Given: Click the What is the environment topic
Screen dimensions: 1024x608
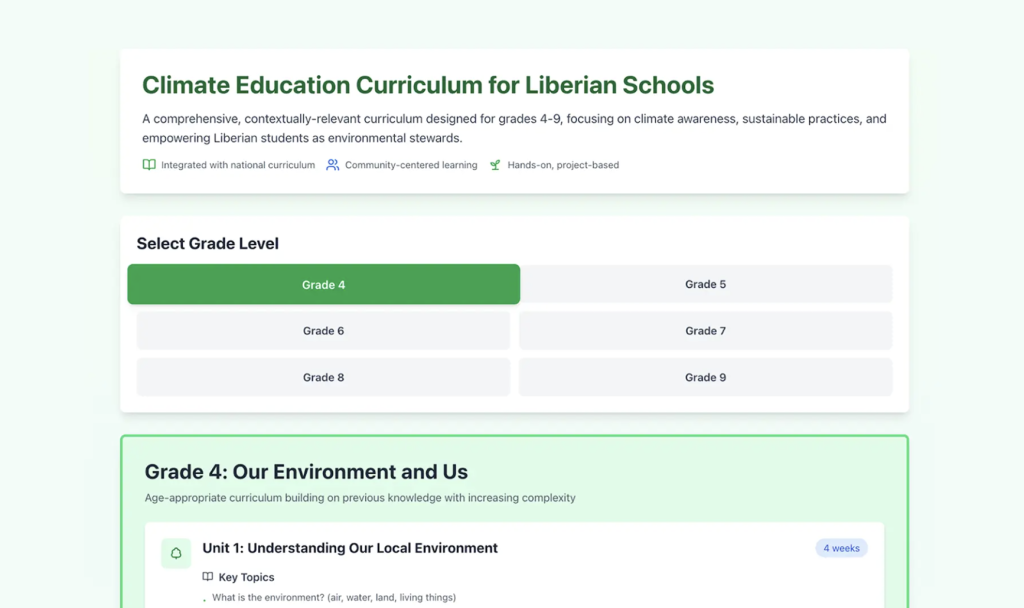Looking at the screenshot, I should (334, 598).
